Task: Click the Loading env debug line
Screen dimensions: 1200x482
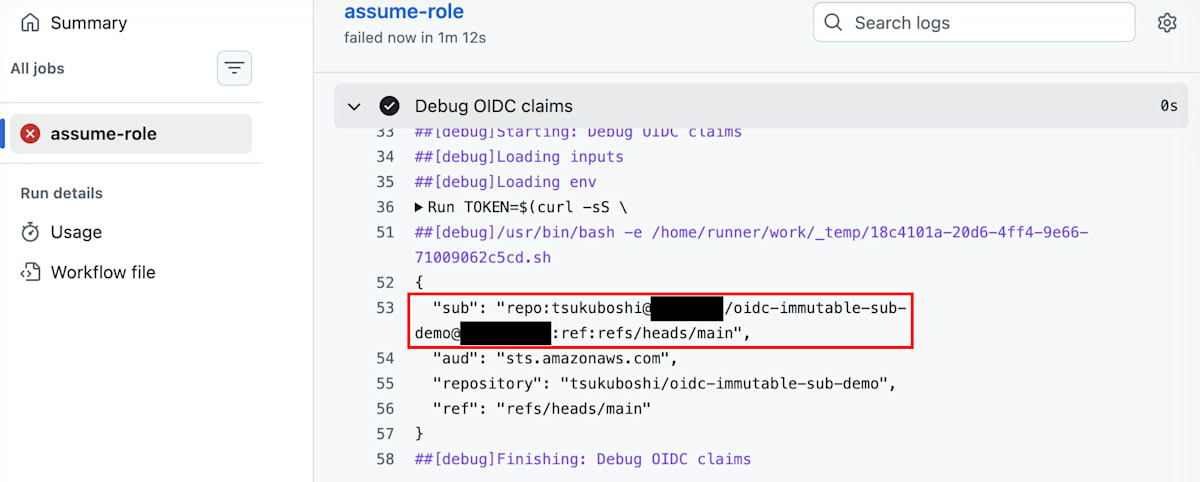Action: tap(505, 182)
